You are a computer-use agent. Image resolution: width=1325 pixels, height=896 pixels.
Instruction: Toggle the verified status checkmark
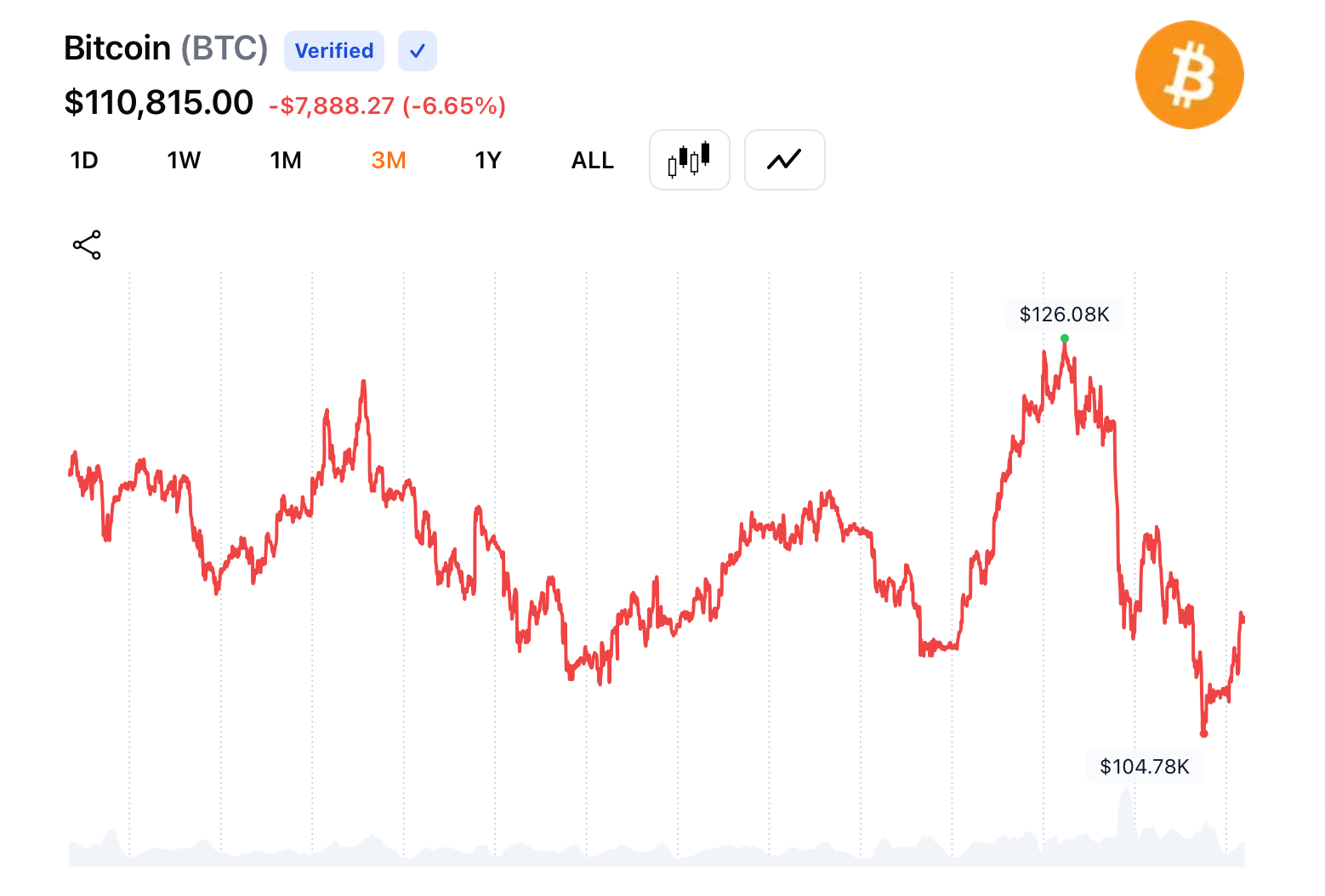click(416, 51)
